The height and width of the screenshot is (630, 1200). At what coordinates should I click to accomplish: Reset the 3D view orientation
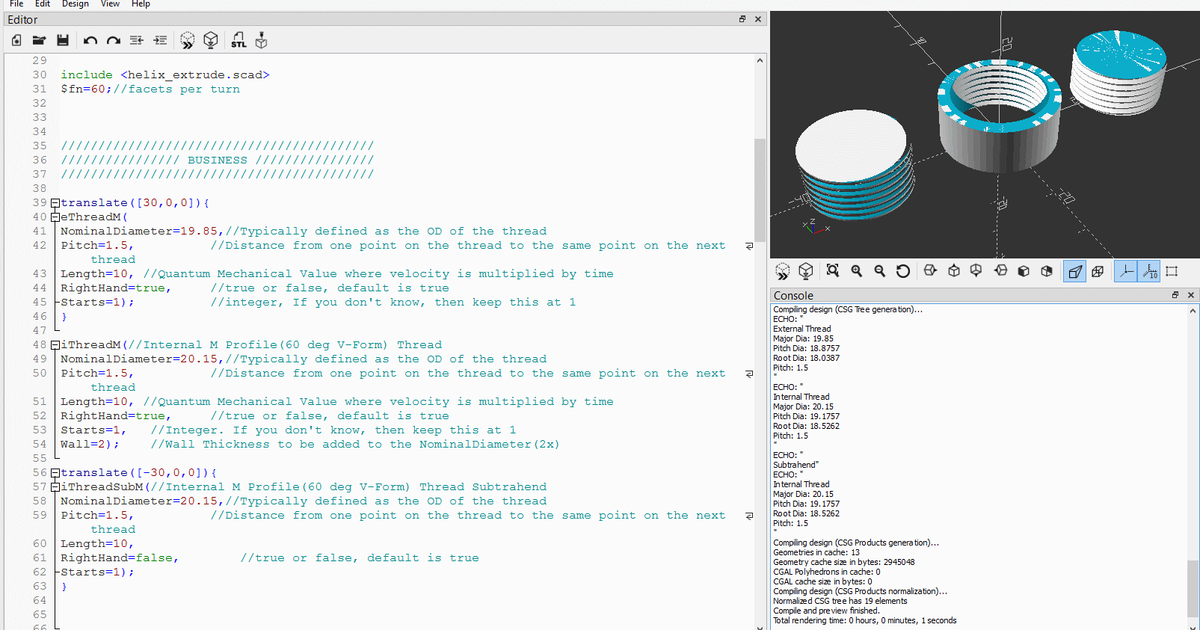pos(903,270)
